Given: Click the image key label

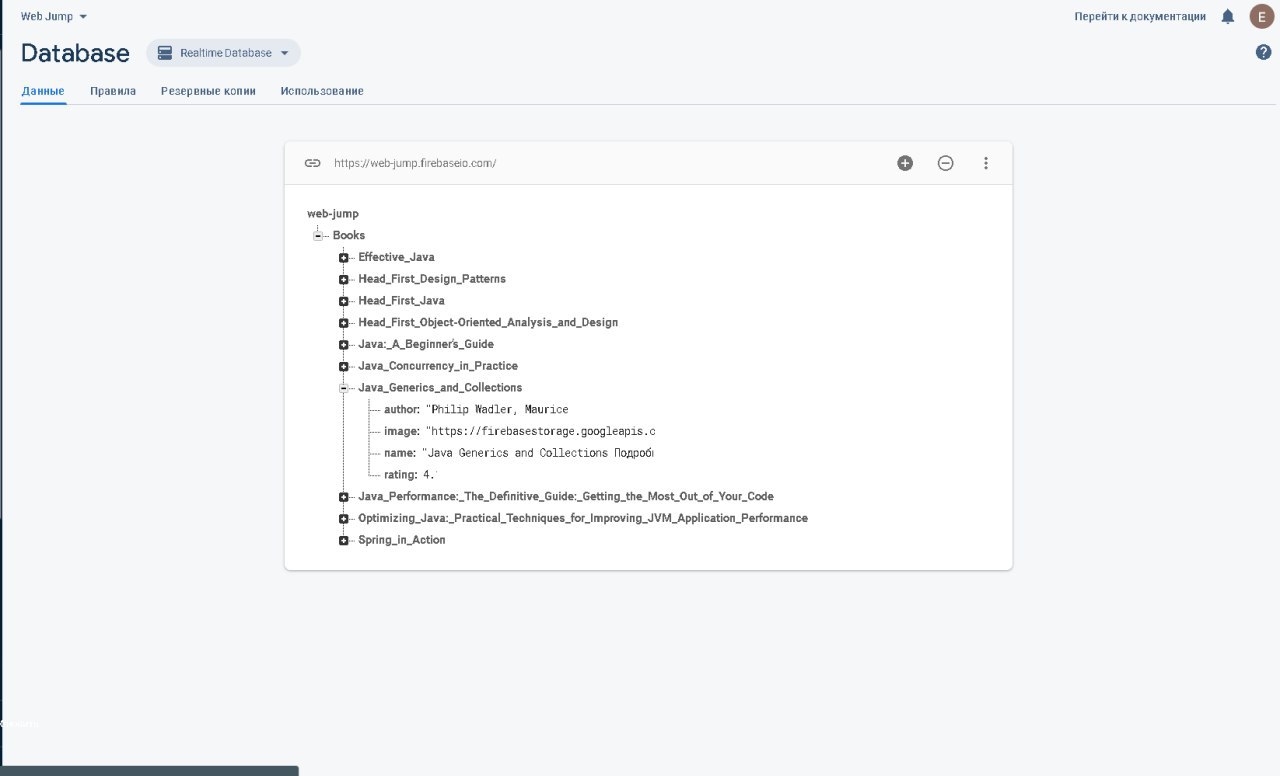Looking at the screenshot, I should tap(402, 432).
